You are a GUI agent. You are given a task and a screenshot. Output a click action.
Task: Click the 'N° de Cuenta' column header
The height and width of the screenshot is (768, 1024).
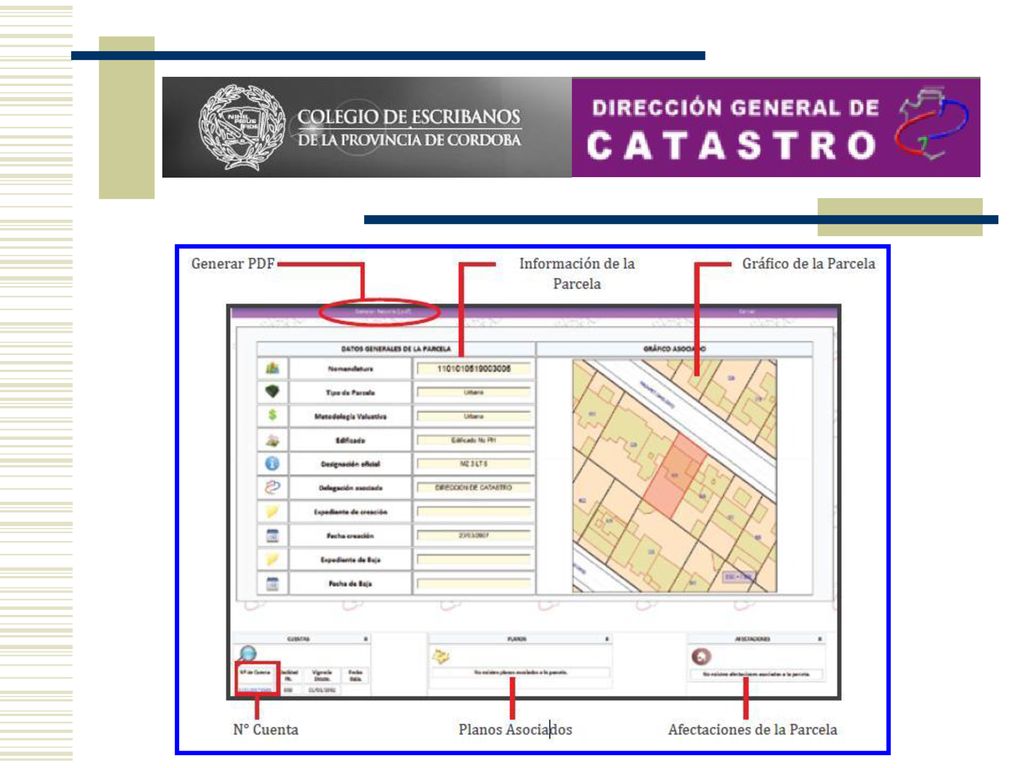click(x=255, y=672)
